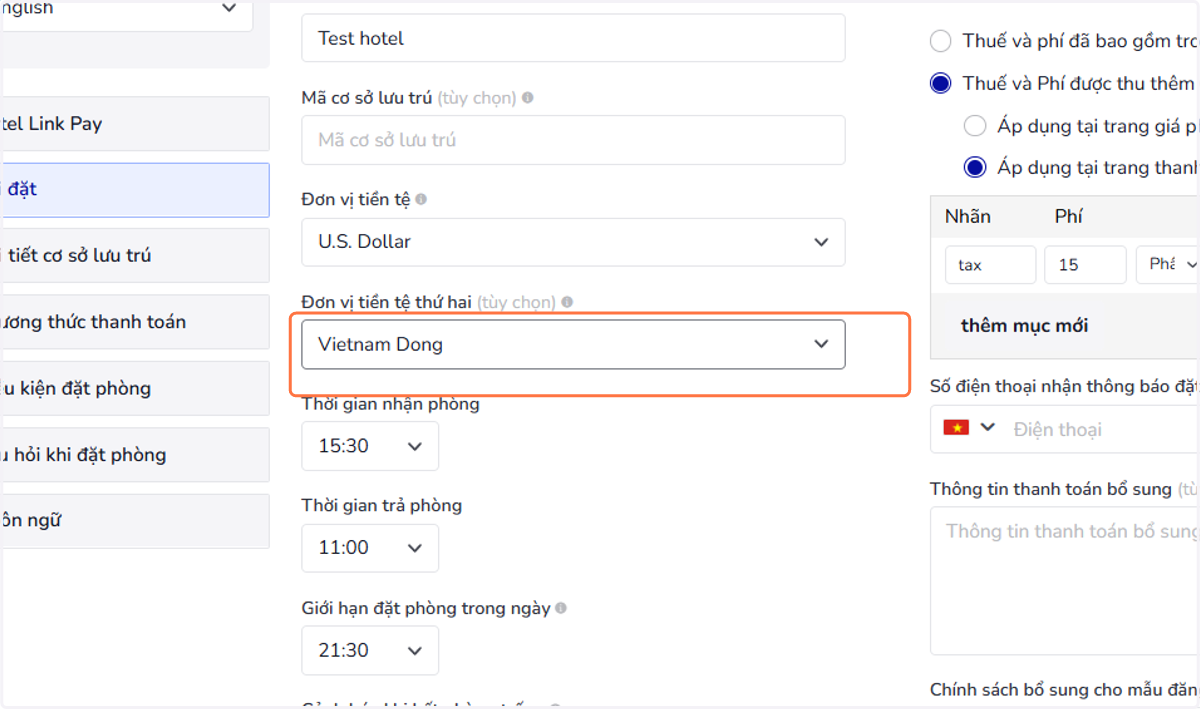The height and width of the screenshot is (709, 1200).
Task: Click info icon next to Mã cơ sở lưu trú
Action: [527, 98]
